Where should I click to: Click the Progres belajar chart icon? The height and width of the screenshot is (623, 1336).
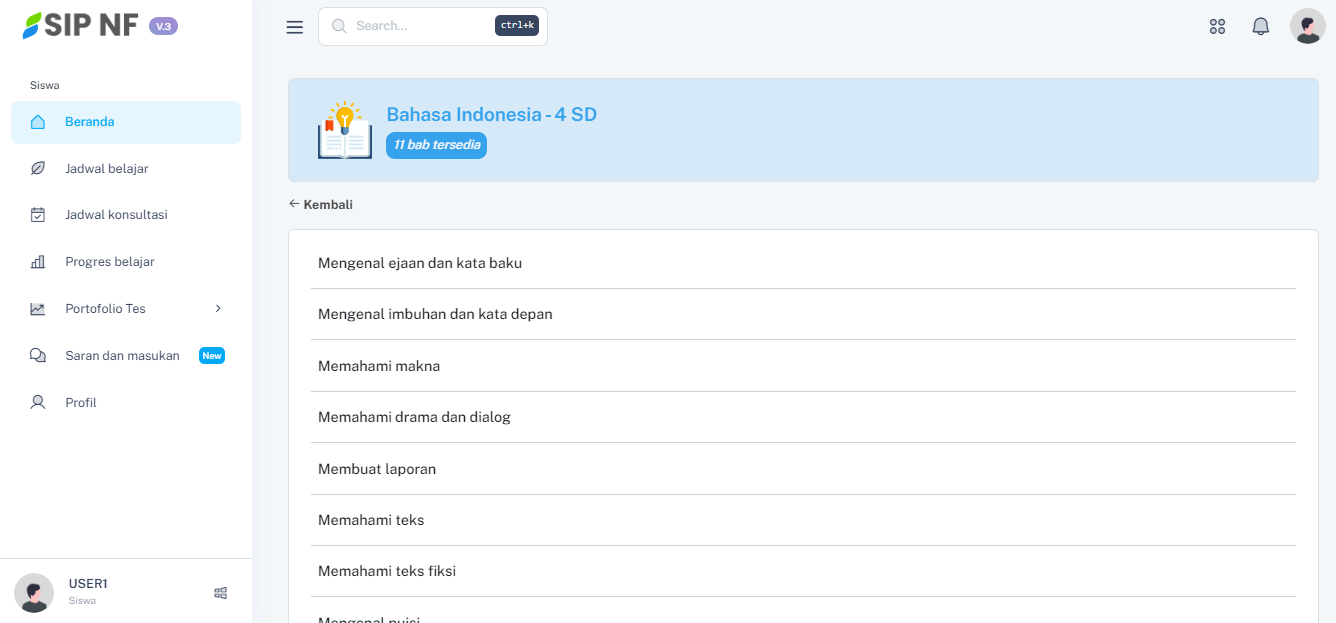pyautogui.click(x=38, y=262)
